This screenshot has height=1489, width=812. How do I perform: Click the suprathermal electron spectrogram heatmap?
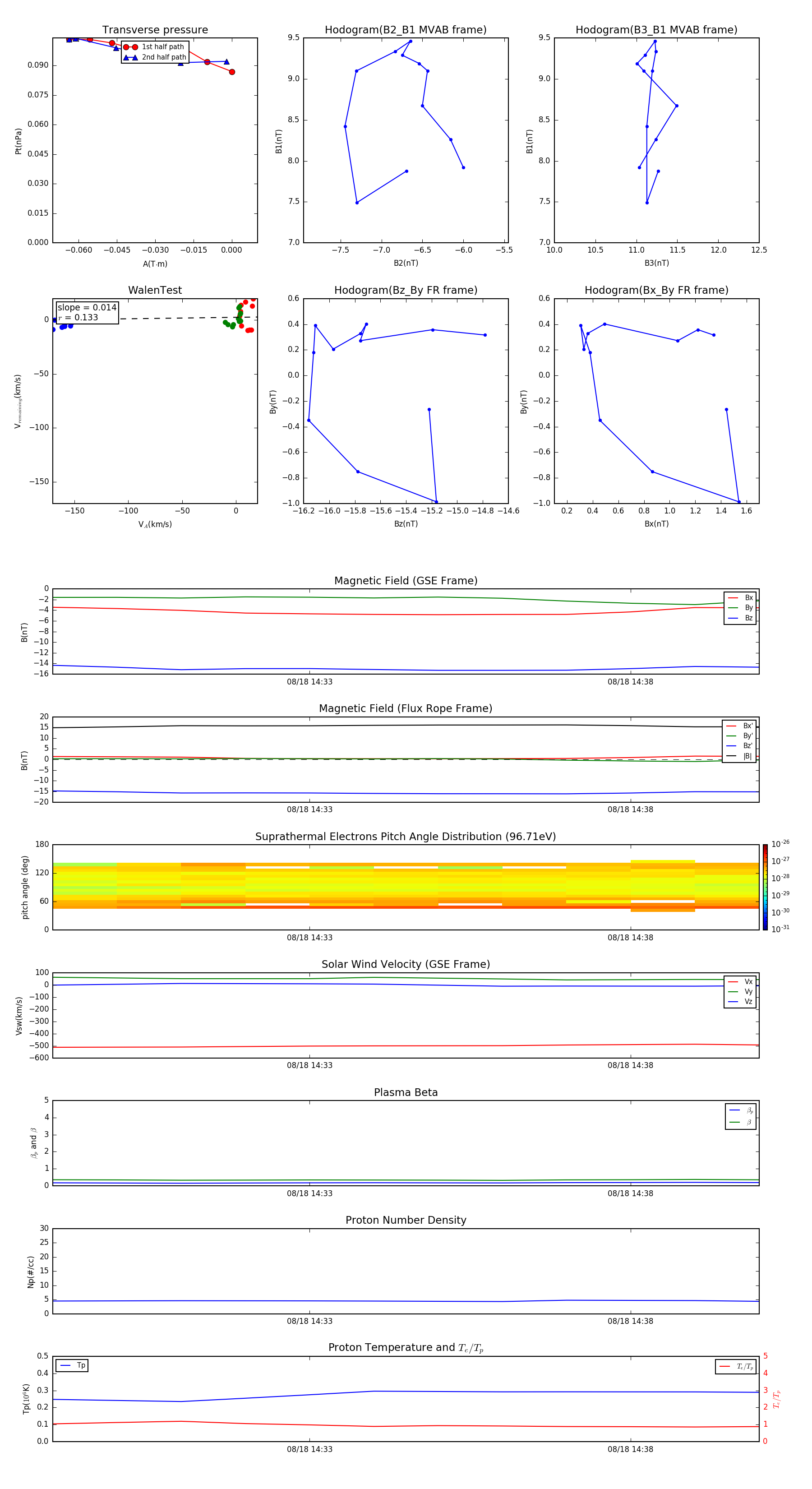coord(406,887)
